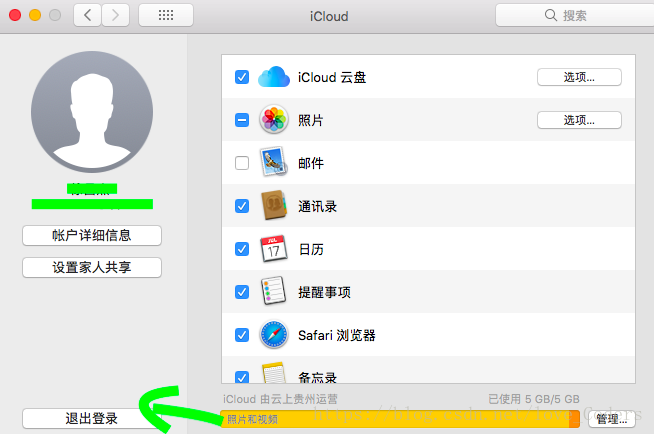
Task: Click the Reminders list icon
Action: [x=274, y=291]
